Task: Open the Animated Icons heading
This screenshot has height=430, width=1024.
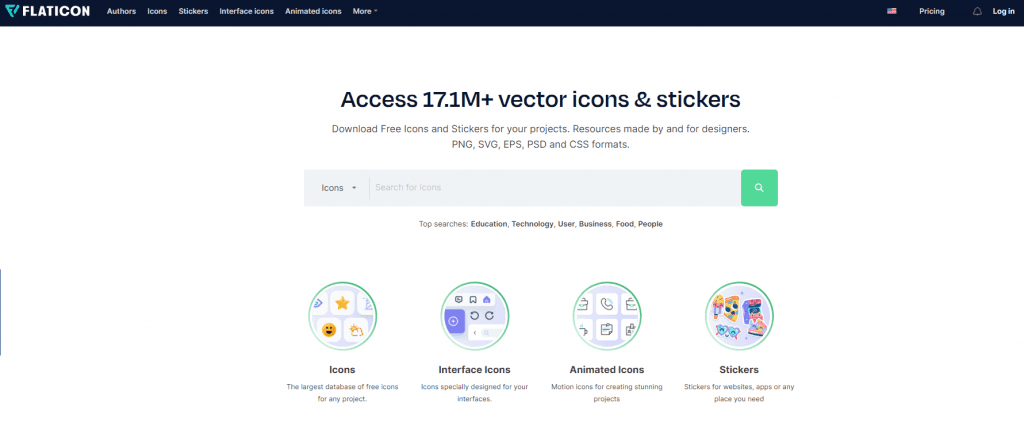Action: coord(607,370)
